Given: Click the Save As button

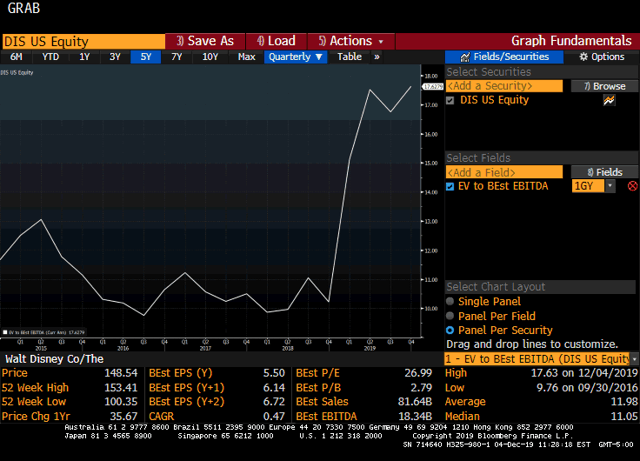Looking at the screenshot, I should [x=205, y=41].
